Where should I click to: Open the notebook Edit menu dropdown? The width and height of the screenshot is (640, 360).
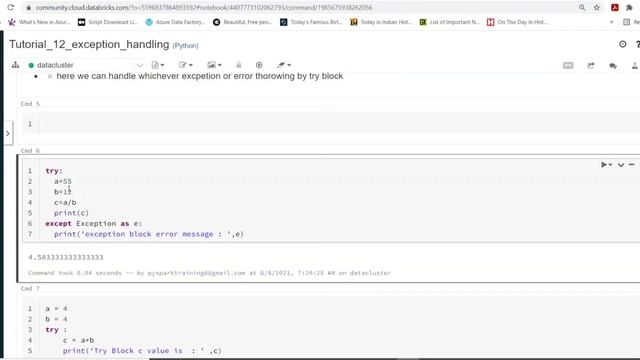pos(185,65)
